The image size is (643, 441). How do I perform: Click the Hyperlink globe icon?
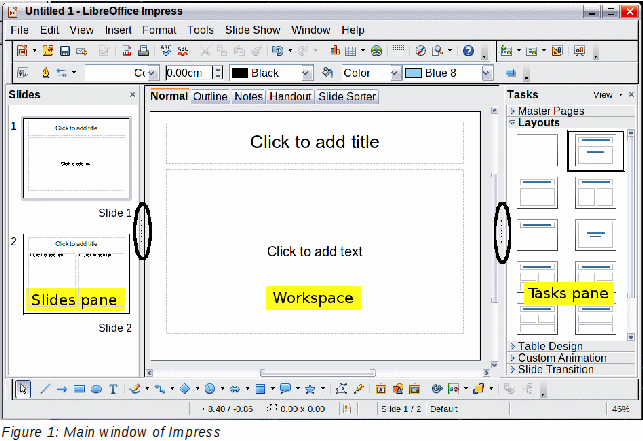click(376, 51)
